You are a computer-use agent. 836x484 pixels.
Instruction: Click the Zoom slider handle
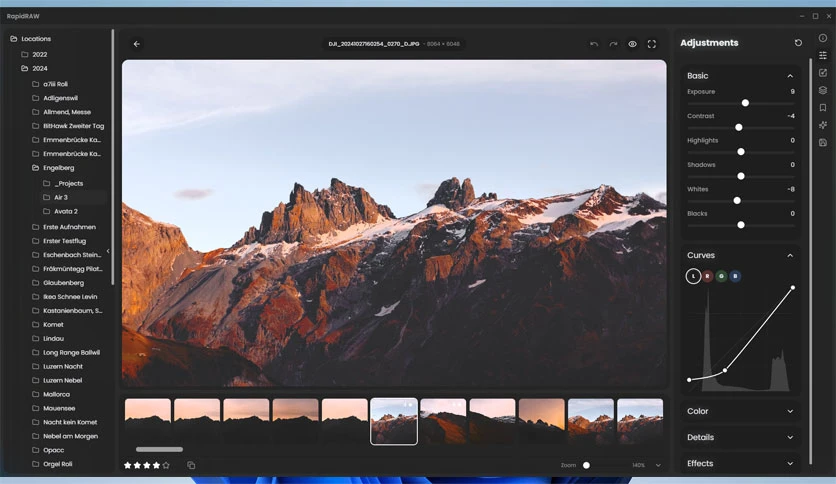586,465
